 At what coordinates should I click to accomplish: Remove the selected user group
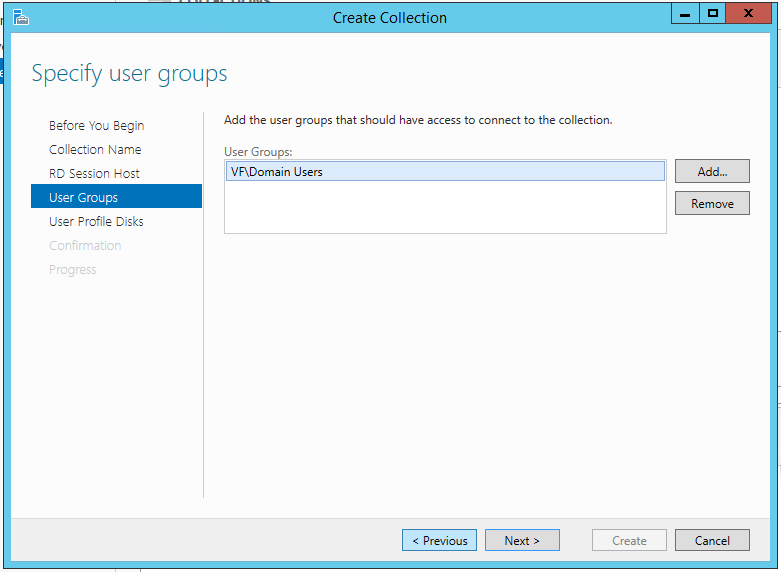tap(712, 204)
